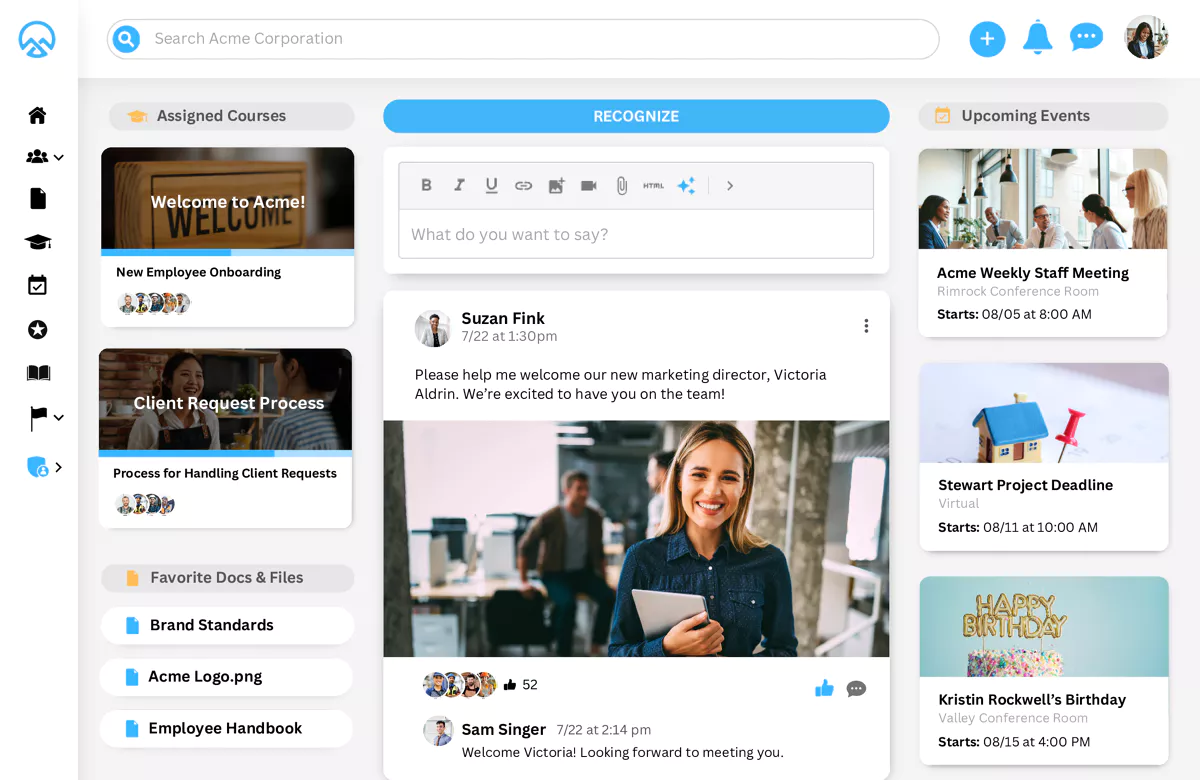Click the New Employee Onboarding progress bar

(227, 253)
